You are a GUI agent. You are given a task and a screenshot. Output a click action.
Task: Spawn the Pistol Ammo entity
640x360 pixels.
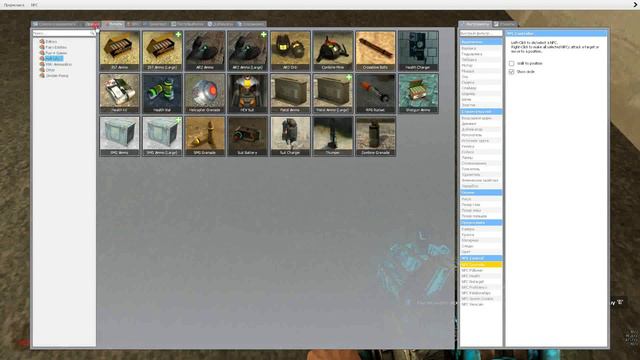290,93
